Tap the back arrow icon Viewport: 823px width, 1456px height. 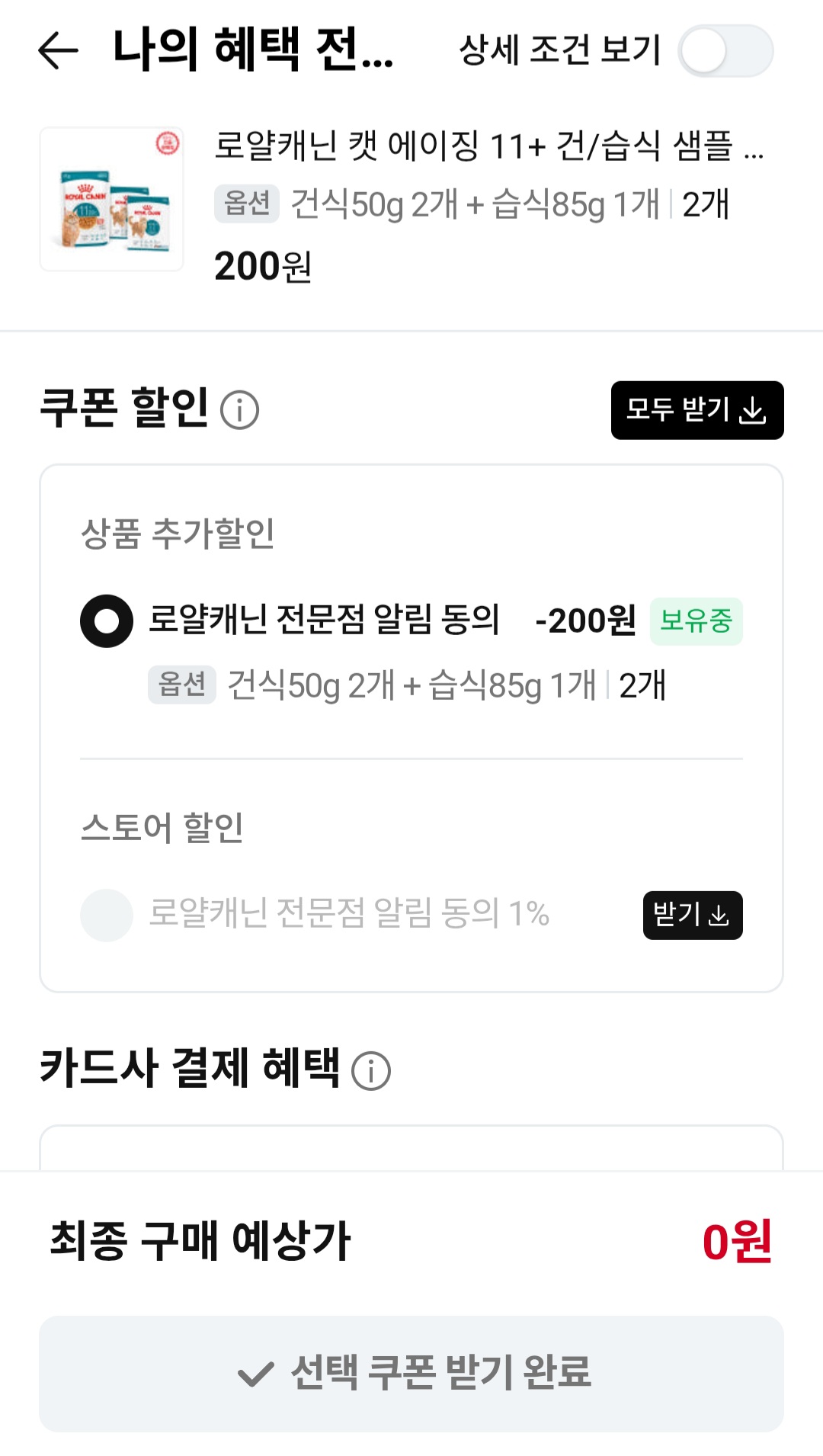[x=58, y=51]
